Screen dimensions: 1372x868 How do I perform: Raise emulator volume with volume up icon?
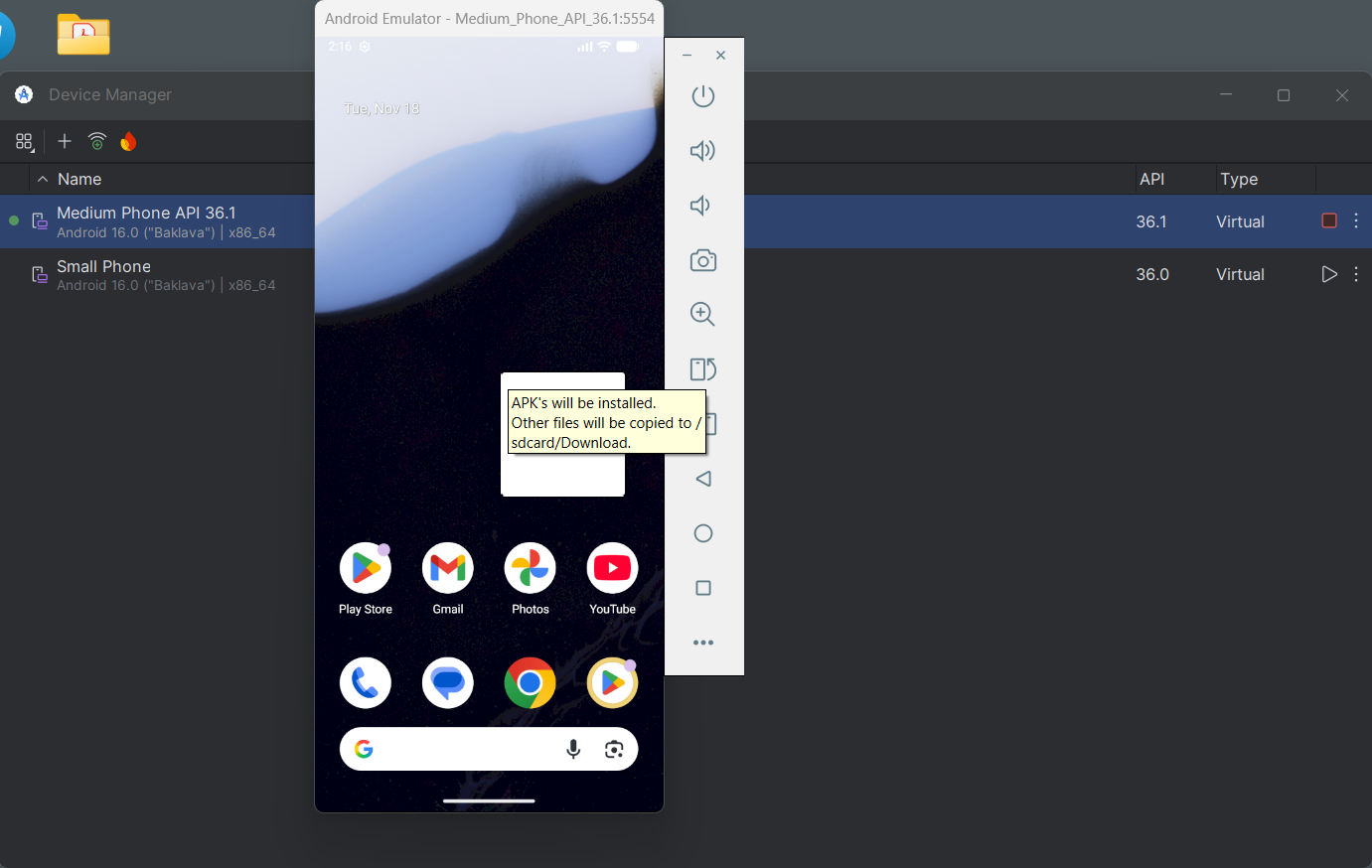(703, 151)
